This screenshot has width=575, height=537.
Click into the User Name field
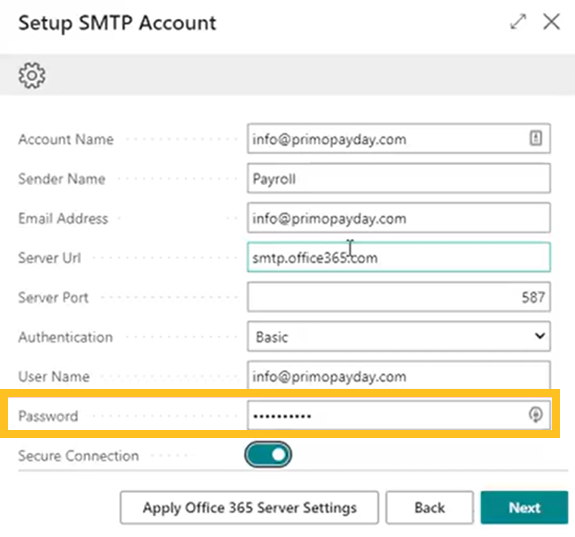pos(399,376)
